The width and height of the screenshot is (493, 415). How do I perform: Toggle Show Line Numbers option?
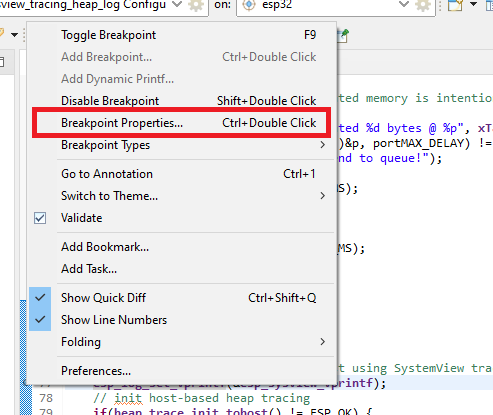tap(182, 320)
